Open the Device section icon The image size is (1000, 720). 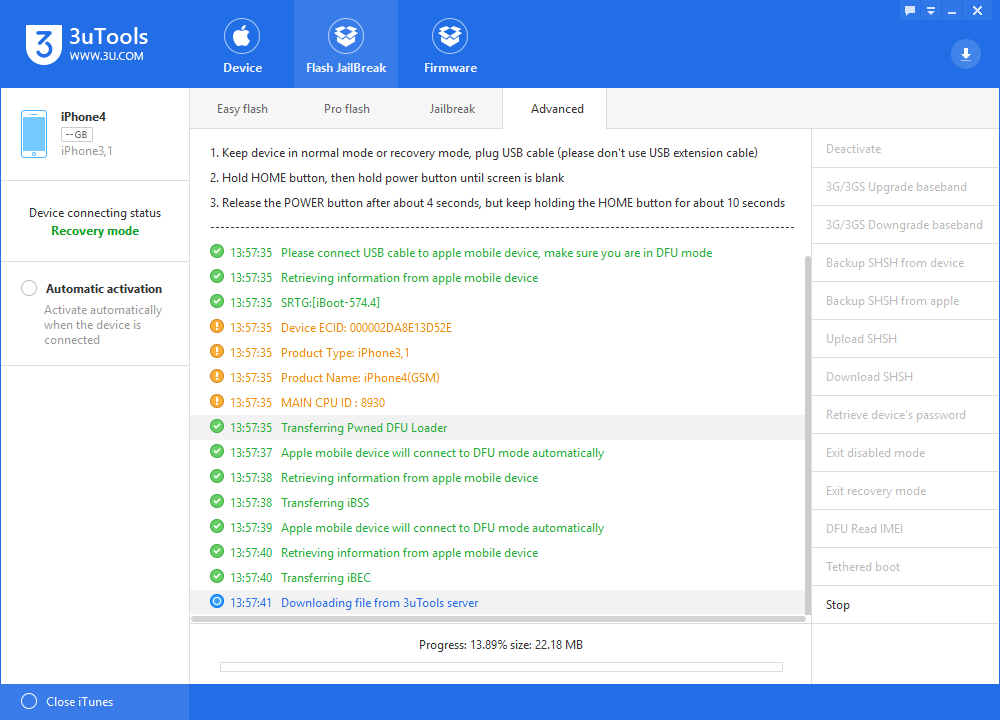coord(242,37)
